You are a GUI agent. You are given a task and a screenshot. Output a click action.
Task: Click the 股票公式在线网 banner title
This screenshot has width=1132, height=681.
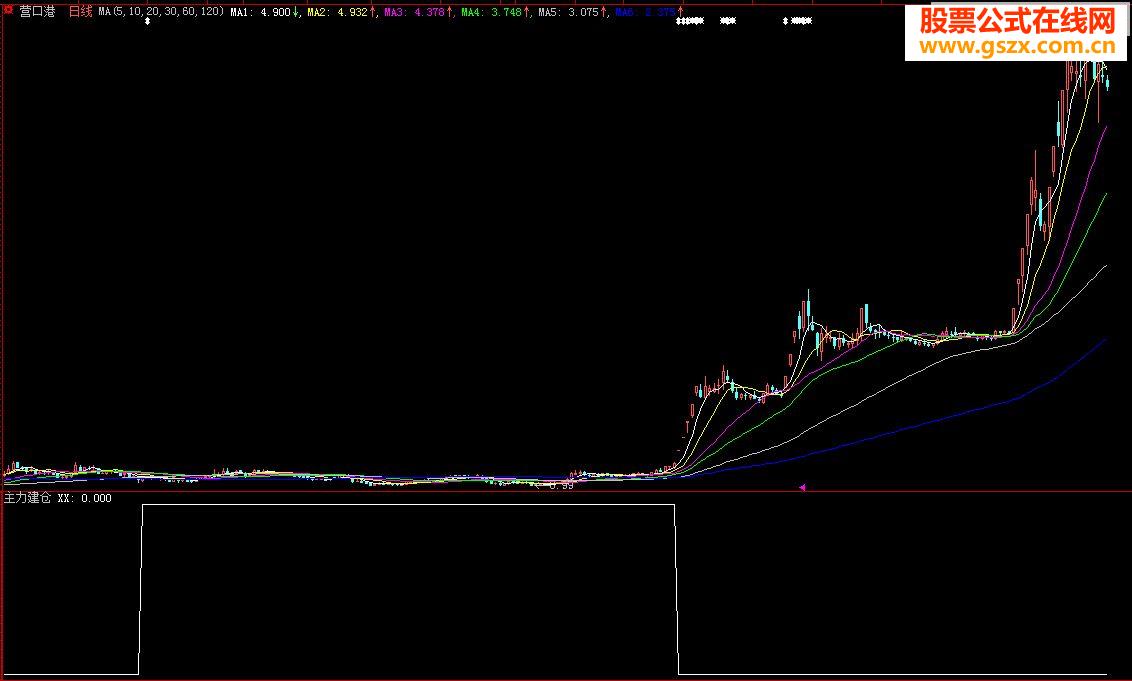click(1017, 22)
